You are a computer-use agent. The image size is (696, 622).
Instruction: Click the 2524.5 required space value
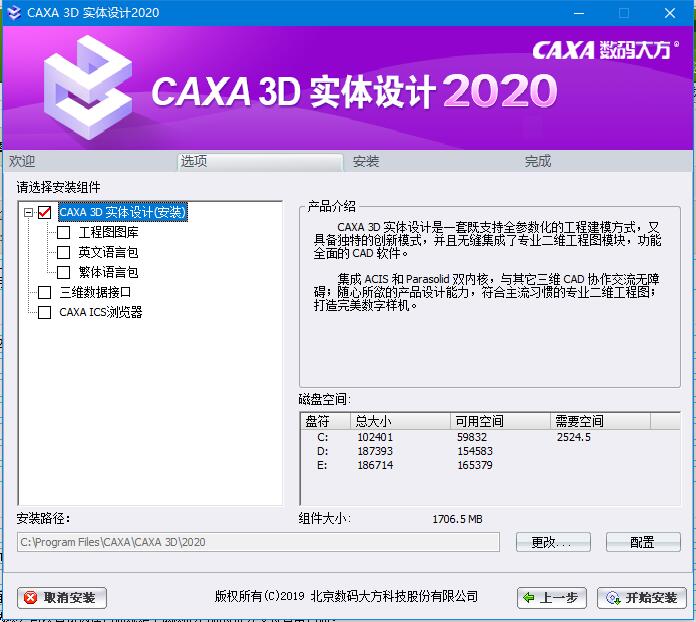pyautogui.click(x=573, y=437)
